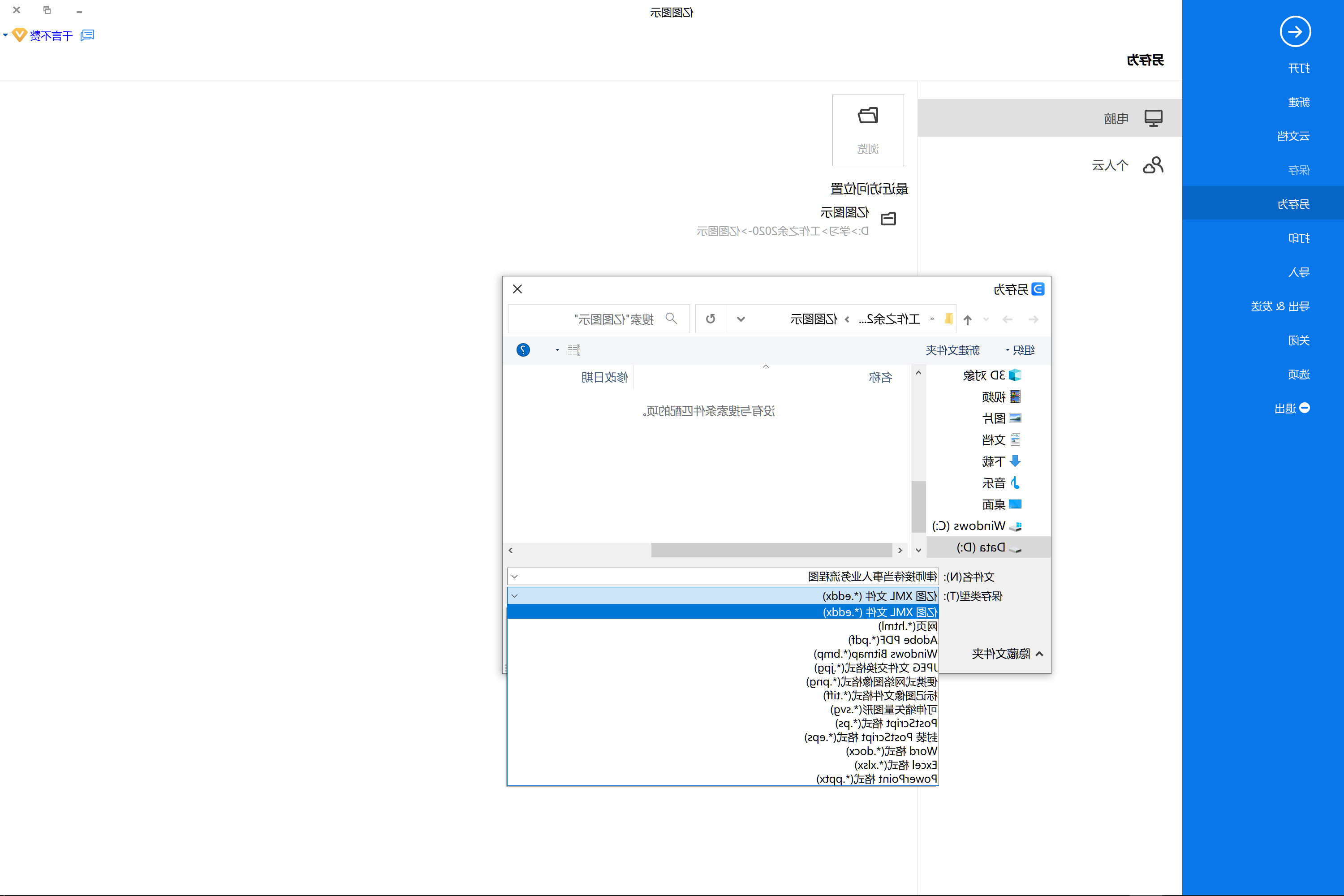
Task: Choose PowerPoint 格式(*.pptx) save type
Action: [x=722, y=779]
